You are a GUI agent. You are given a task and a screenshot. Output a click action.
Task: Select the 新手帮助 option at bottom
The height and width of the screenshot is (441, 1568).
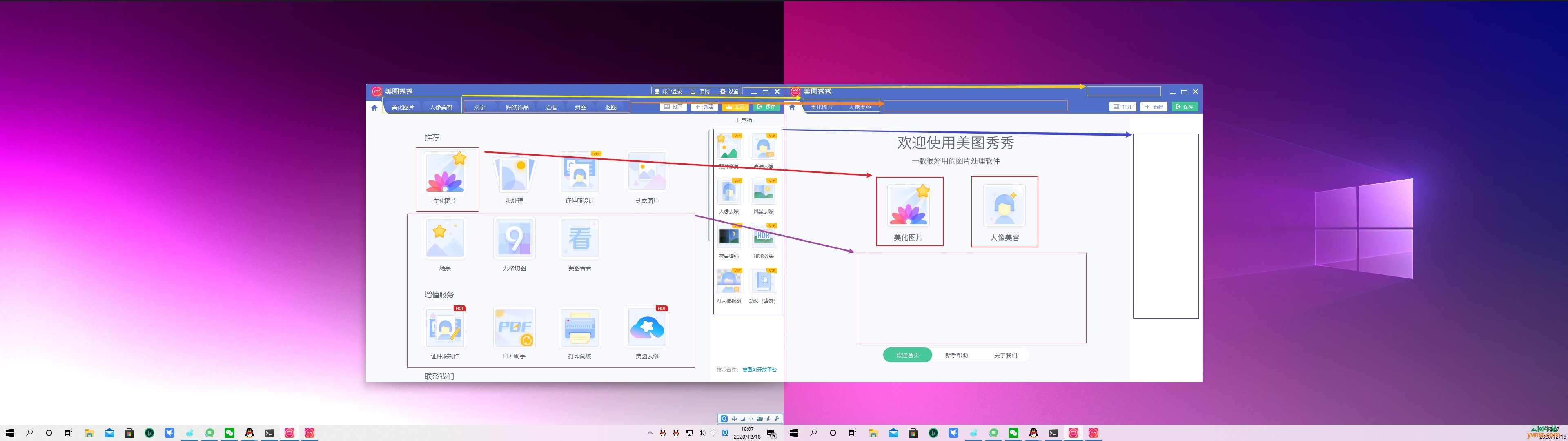click(956, 355)
